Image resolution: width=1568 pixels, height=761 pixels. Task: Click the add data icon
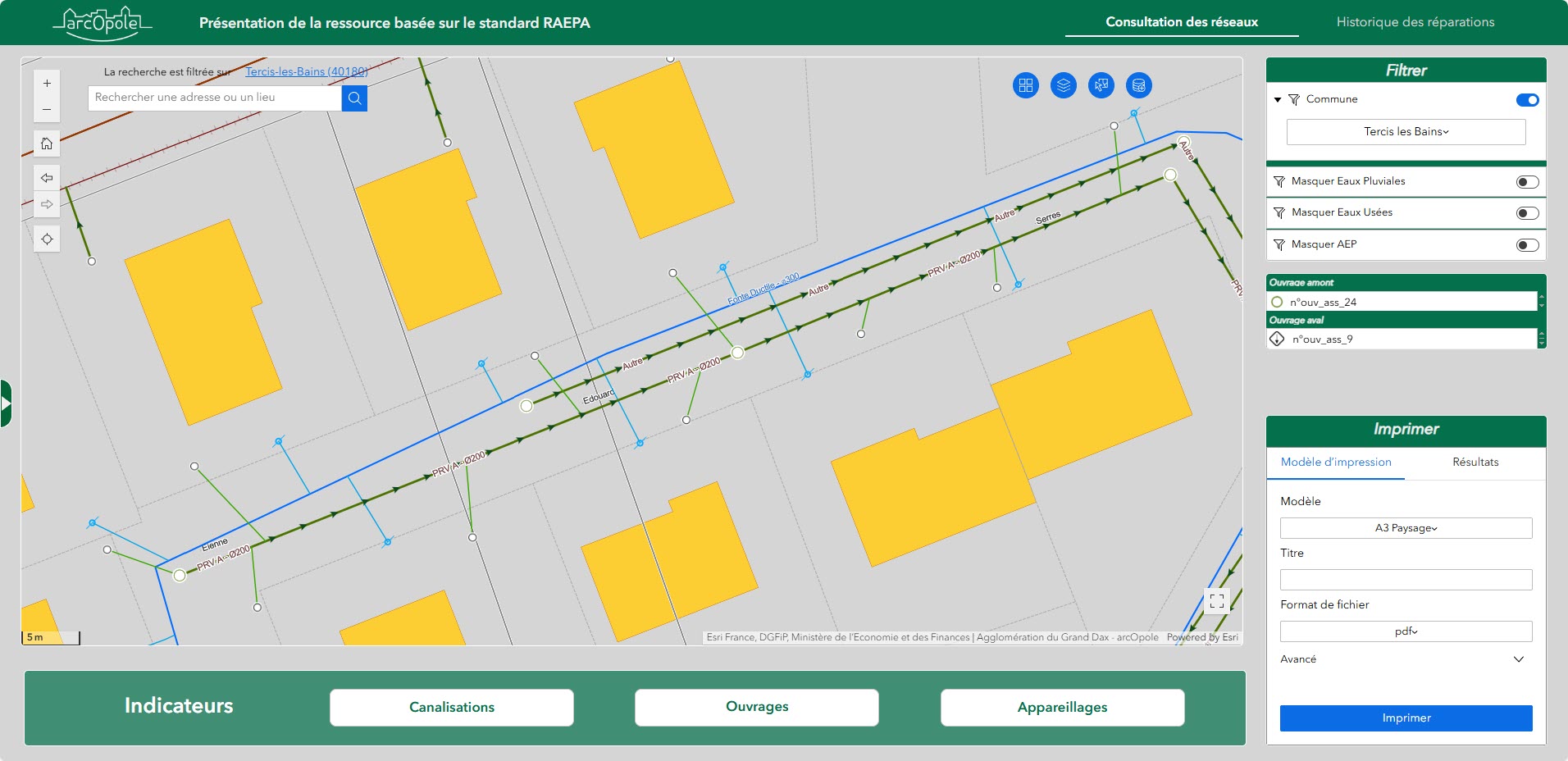pyautogui.click(x=1138, y=85)
